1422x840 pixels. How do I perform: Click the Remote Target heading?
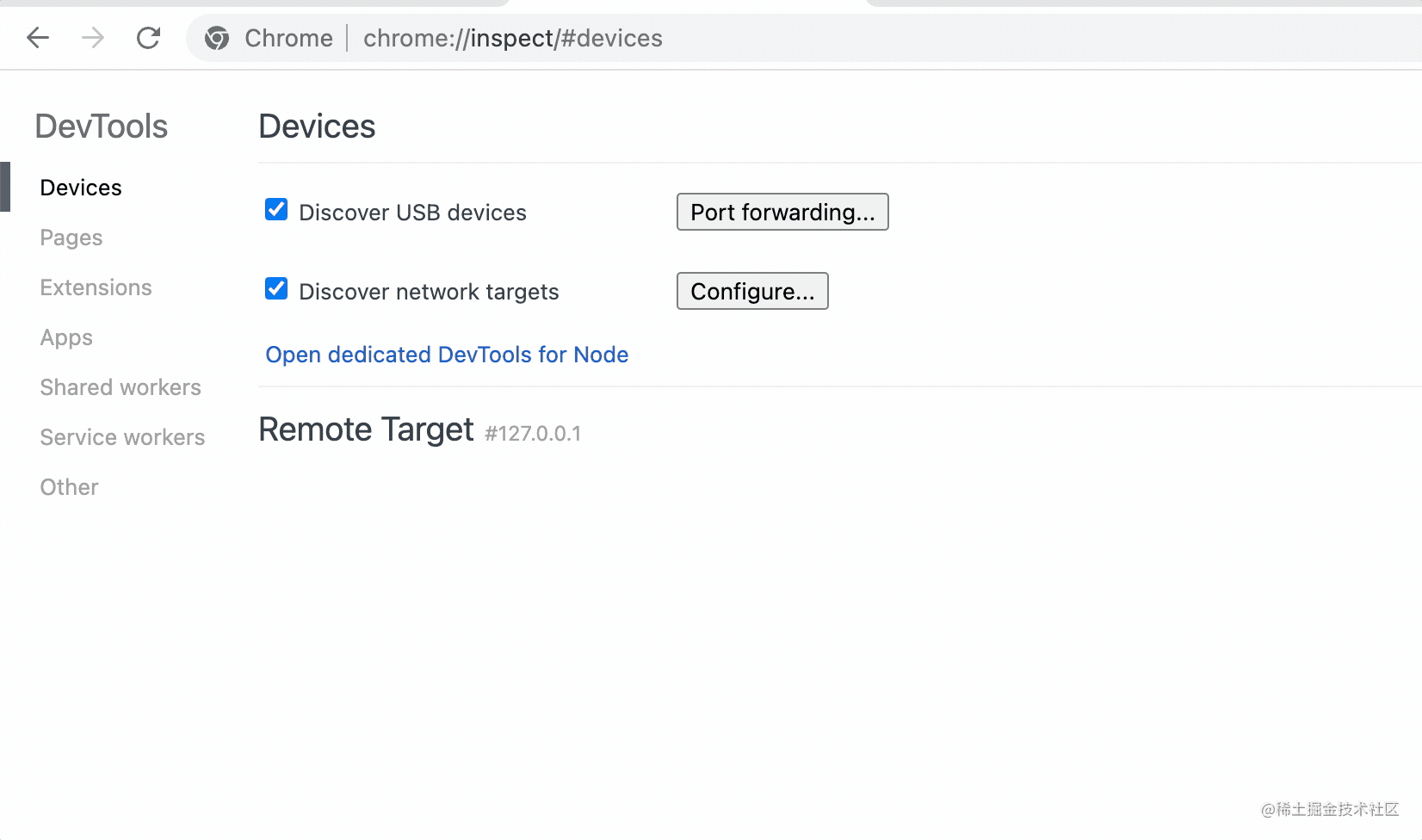click(366, 429)
